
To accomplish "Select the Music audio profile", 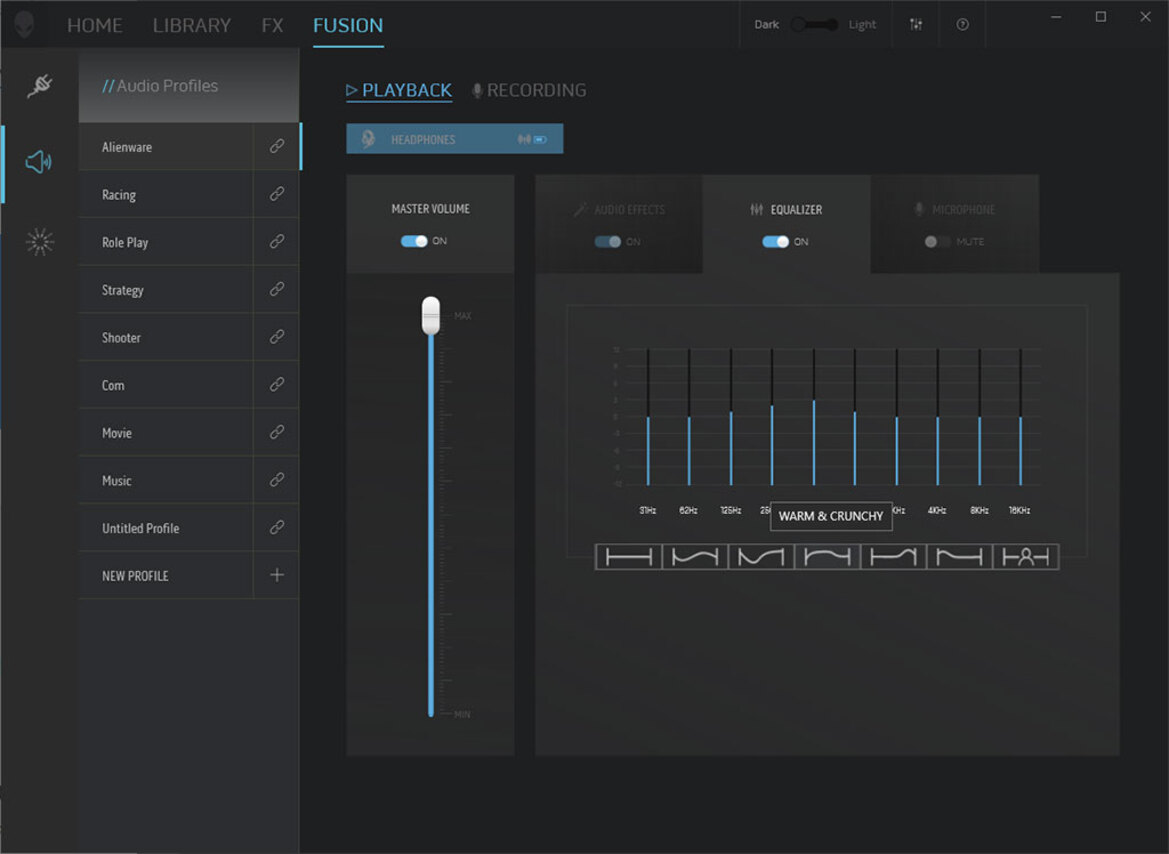I will point(166,481).
